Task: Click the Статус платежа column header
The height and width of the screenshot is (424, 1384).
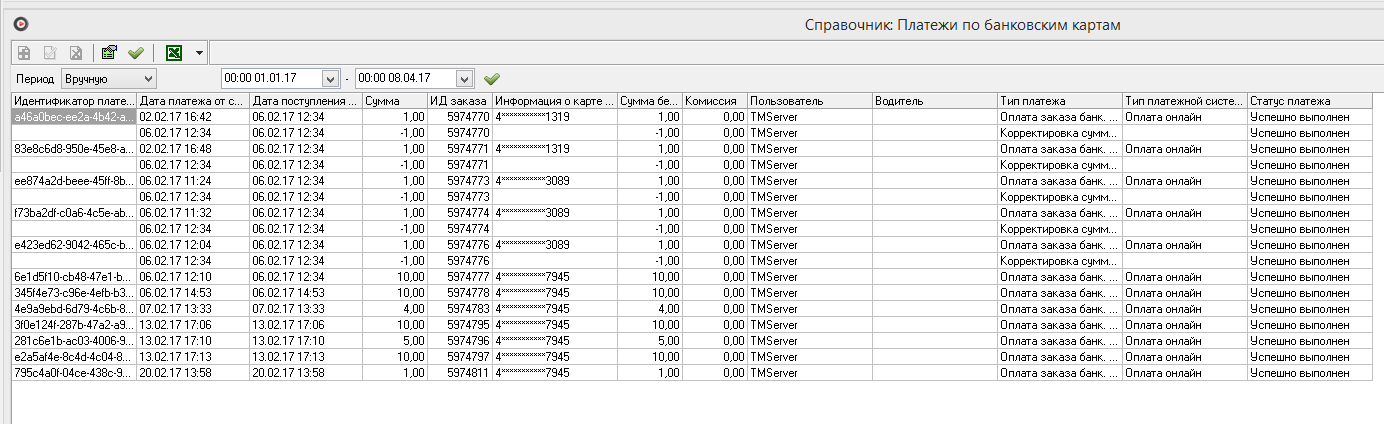Action: [1310, 101]
